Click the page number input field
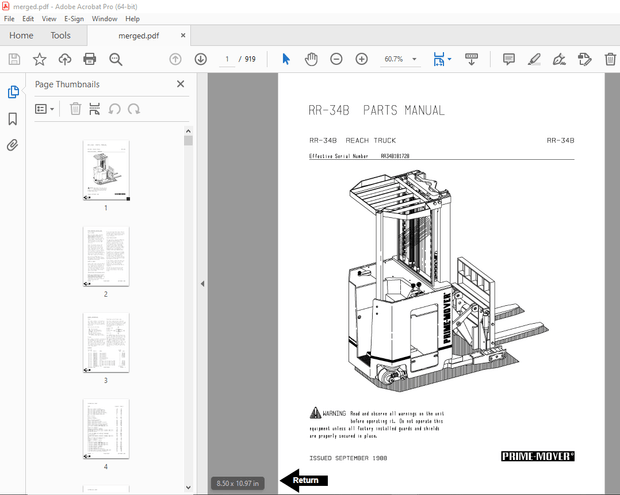Screen dimensions: 620x495 (x=227, y=59)
